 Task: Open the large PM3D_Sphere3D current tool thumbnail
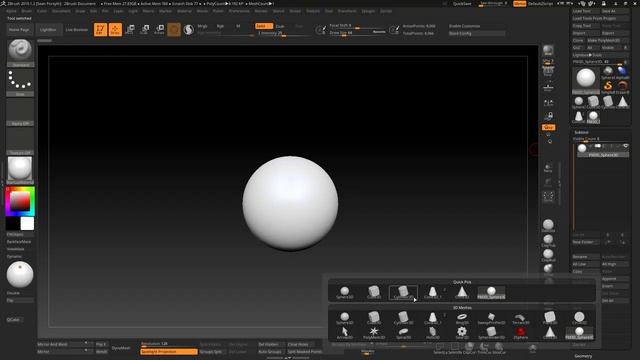pos(586,80)
